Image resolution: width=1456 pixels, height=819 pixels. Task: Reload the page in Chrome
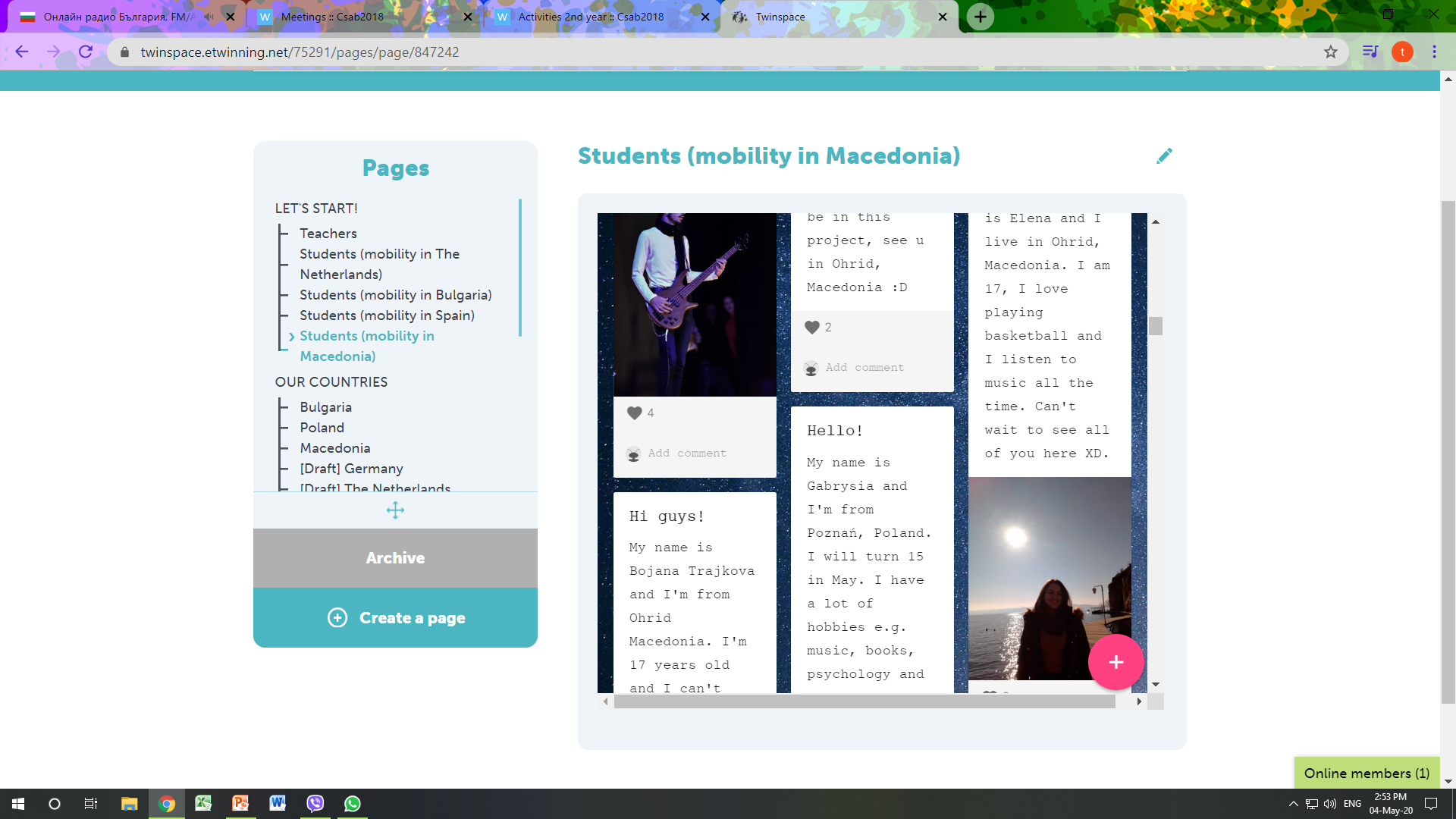tap(86, 52)
